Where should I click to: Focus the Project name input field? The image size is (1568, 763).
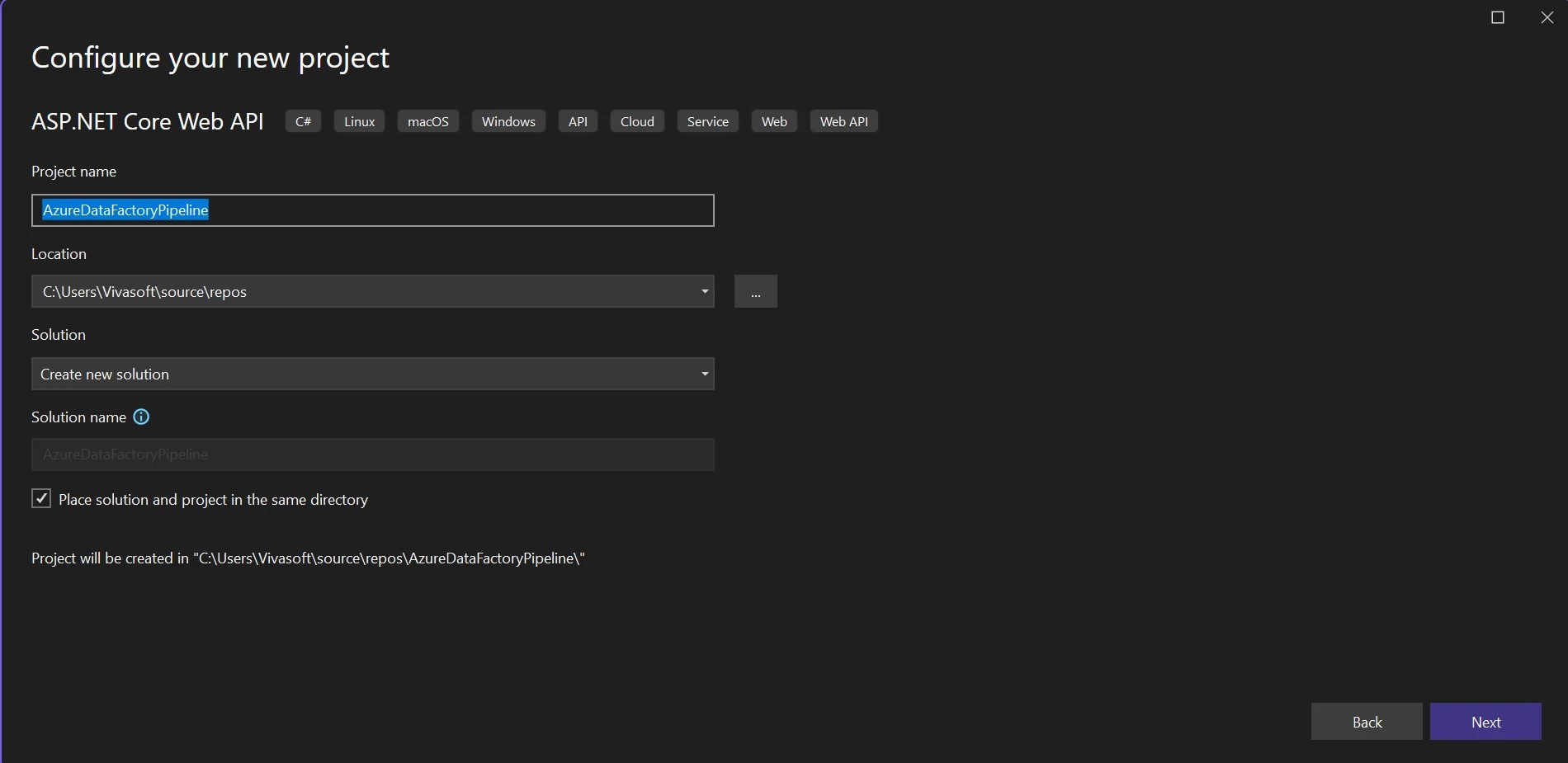coord(373,210)
